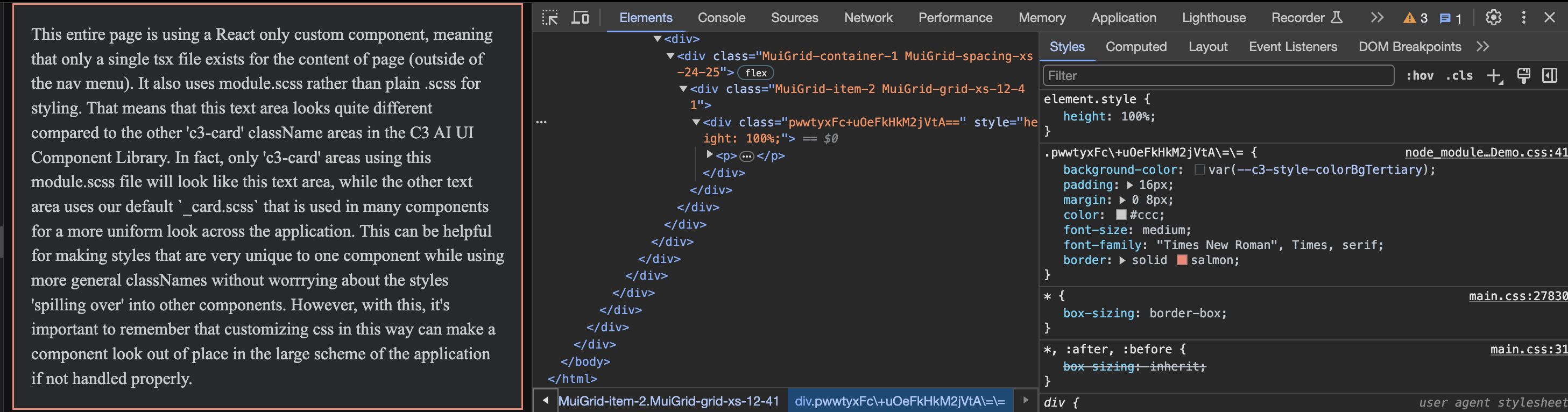This screenshot has width=1568, height=412.
Task: Open the DevTools three-dot customize menu
Action: pos(1523,18)
